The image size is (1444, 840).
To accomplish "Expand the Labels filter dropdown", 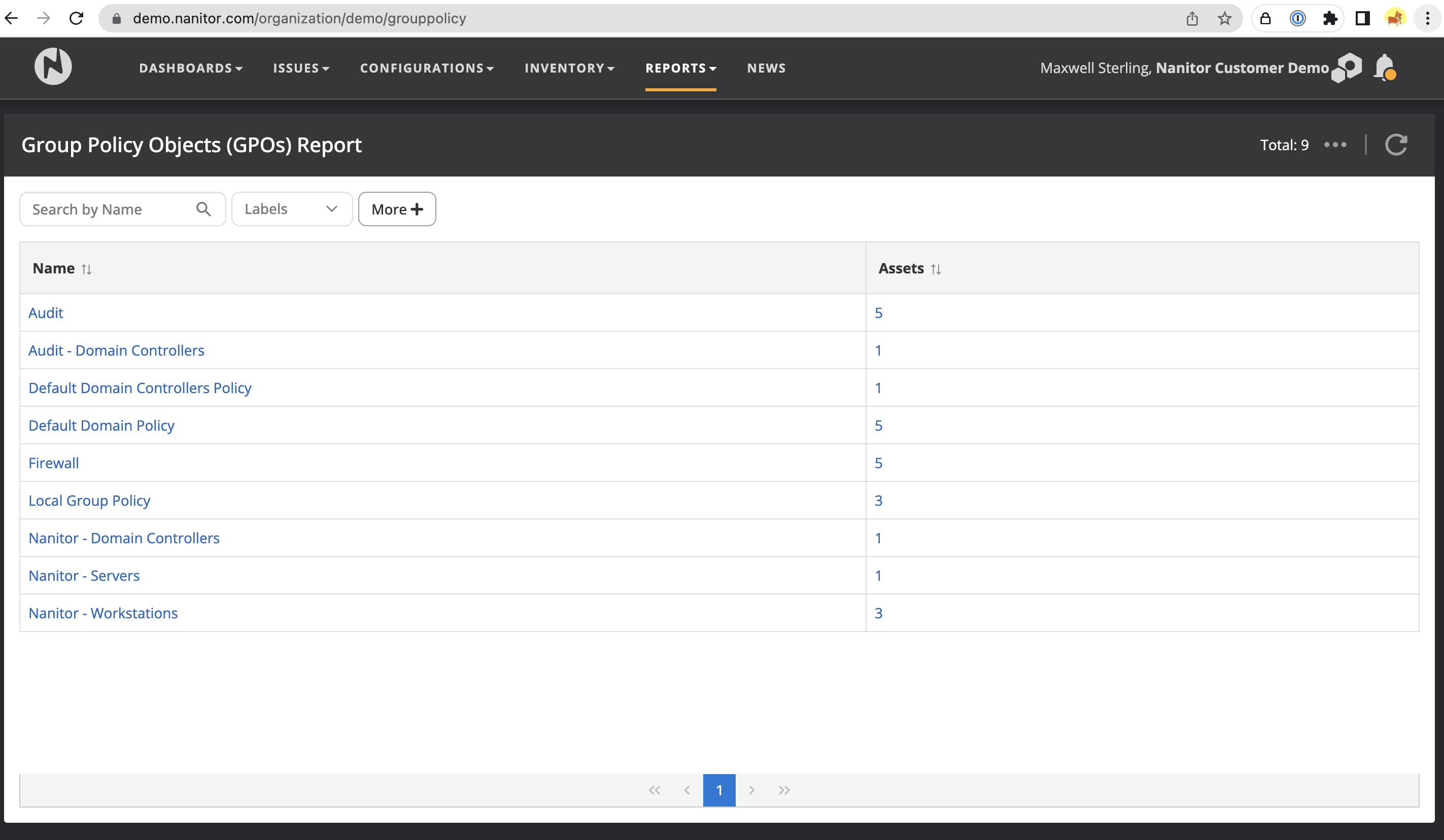I will click(x=292, y=209).
